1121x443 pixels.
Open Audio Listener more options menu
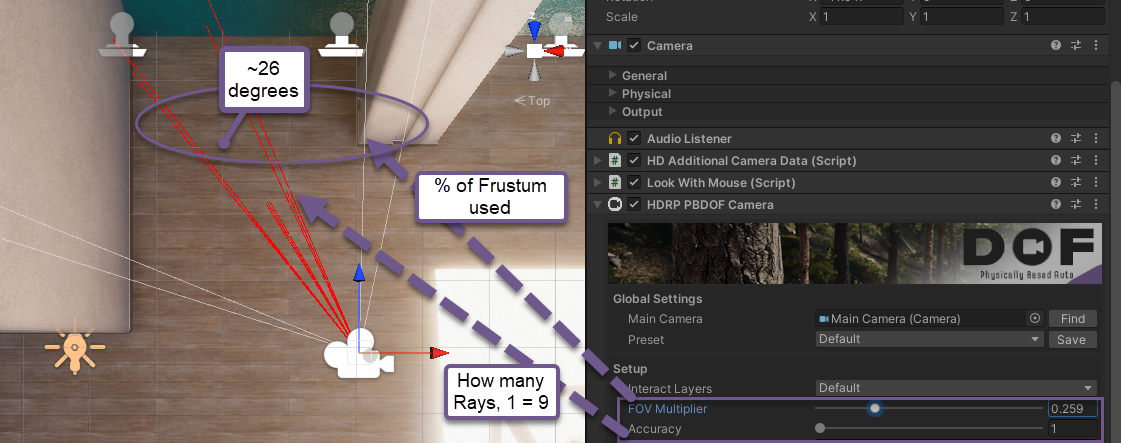point(1097,139)
